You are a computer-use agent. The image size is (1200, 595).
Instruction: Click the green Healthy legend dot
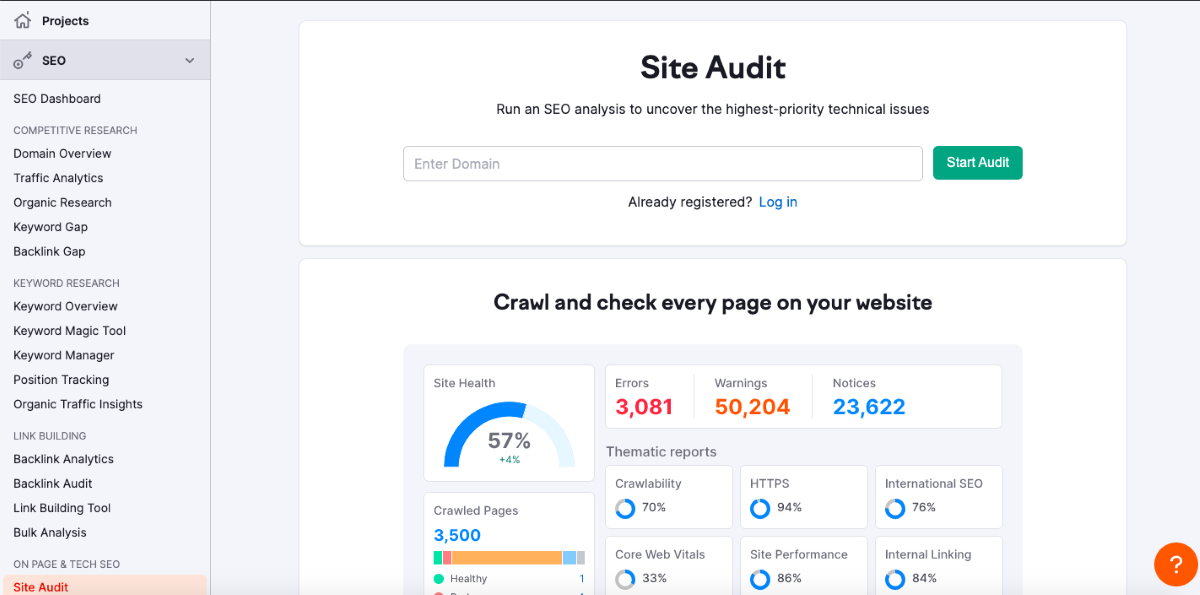point(439,579)
